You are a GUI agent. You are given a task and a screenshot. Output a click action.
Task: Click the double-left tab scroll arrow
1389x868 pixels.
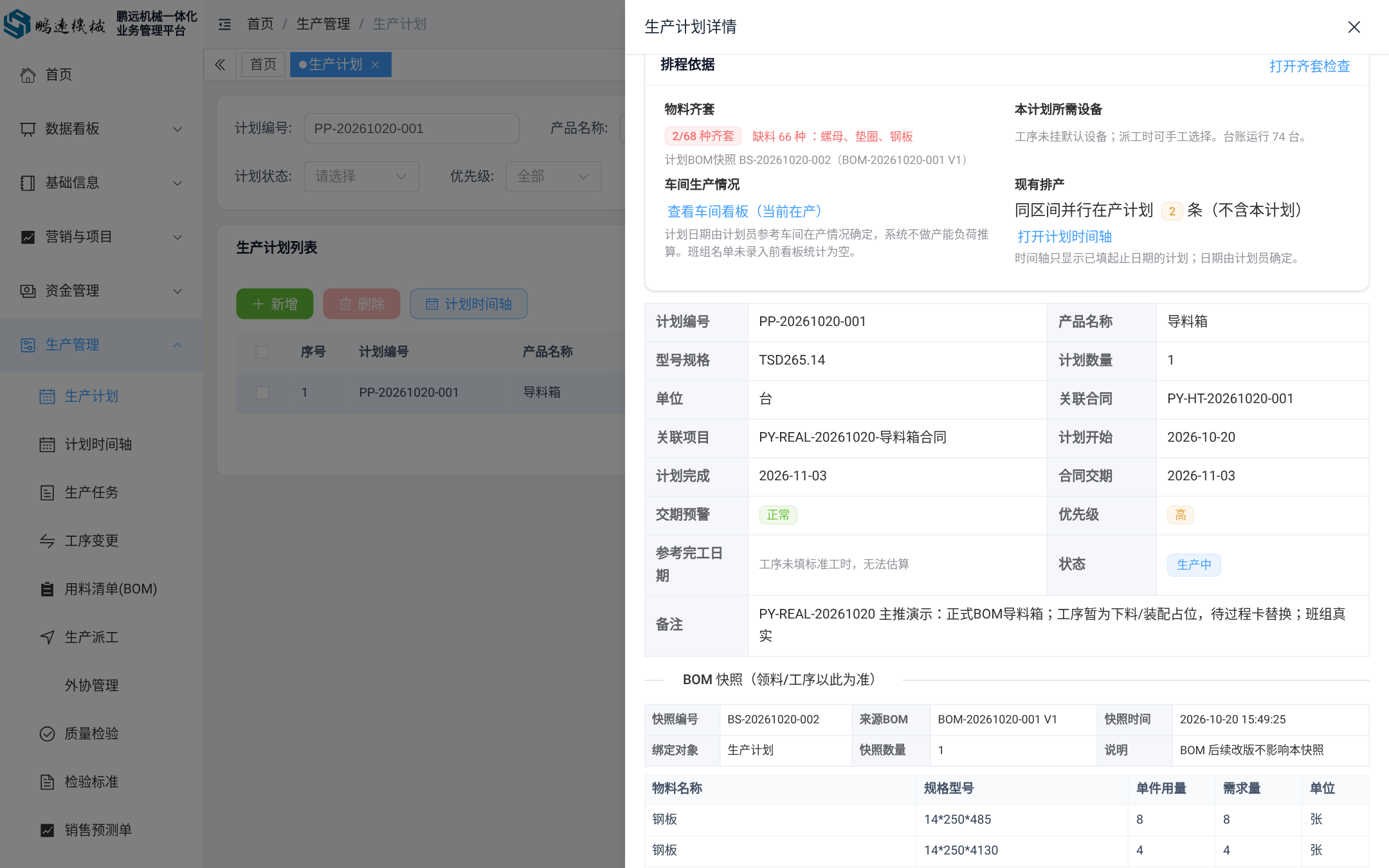(220, 64)
